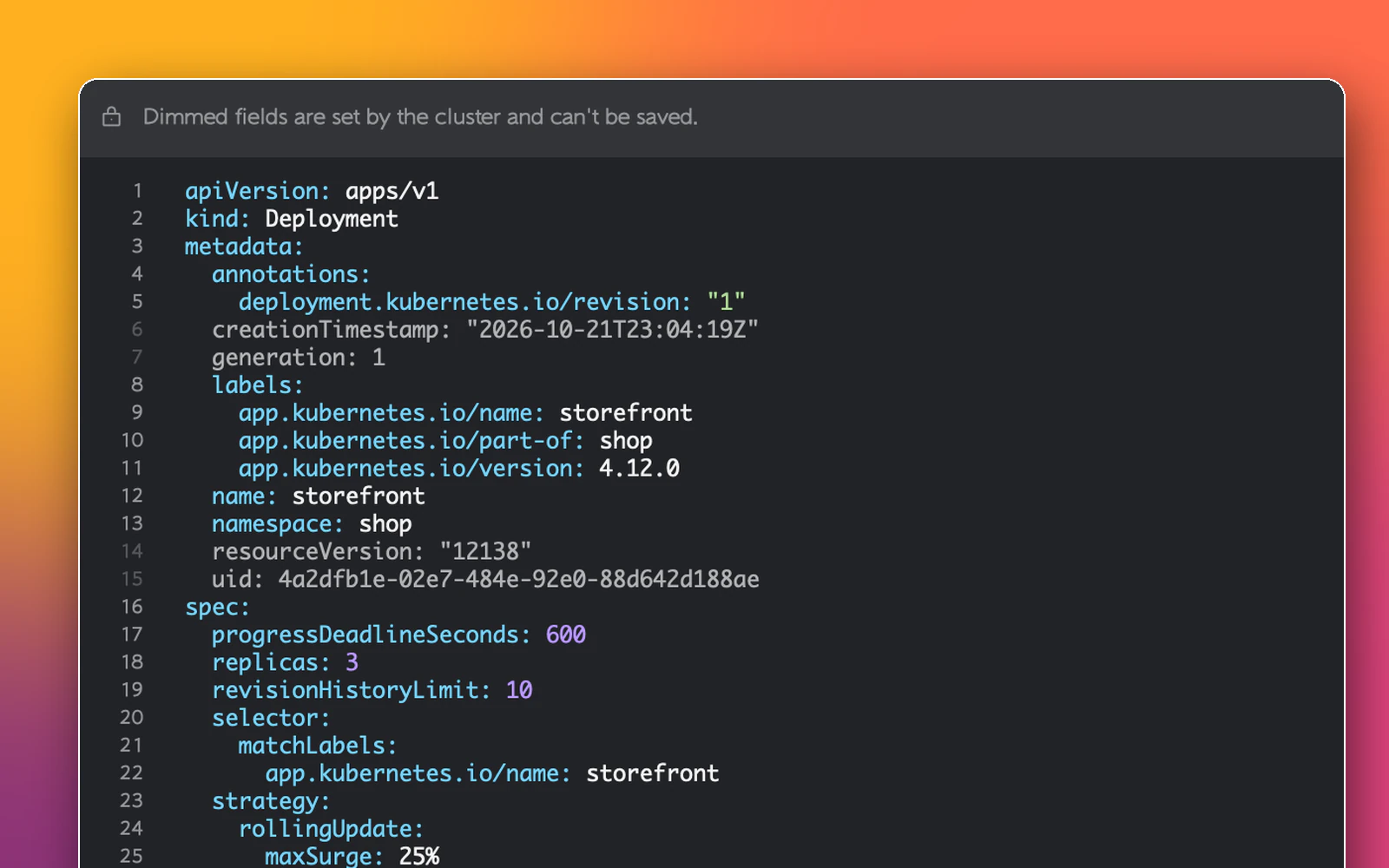The image size is (1389, 868).
Task: Click the spec: key on line 16
Action: point(217,608)
